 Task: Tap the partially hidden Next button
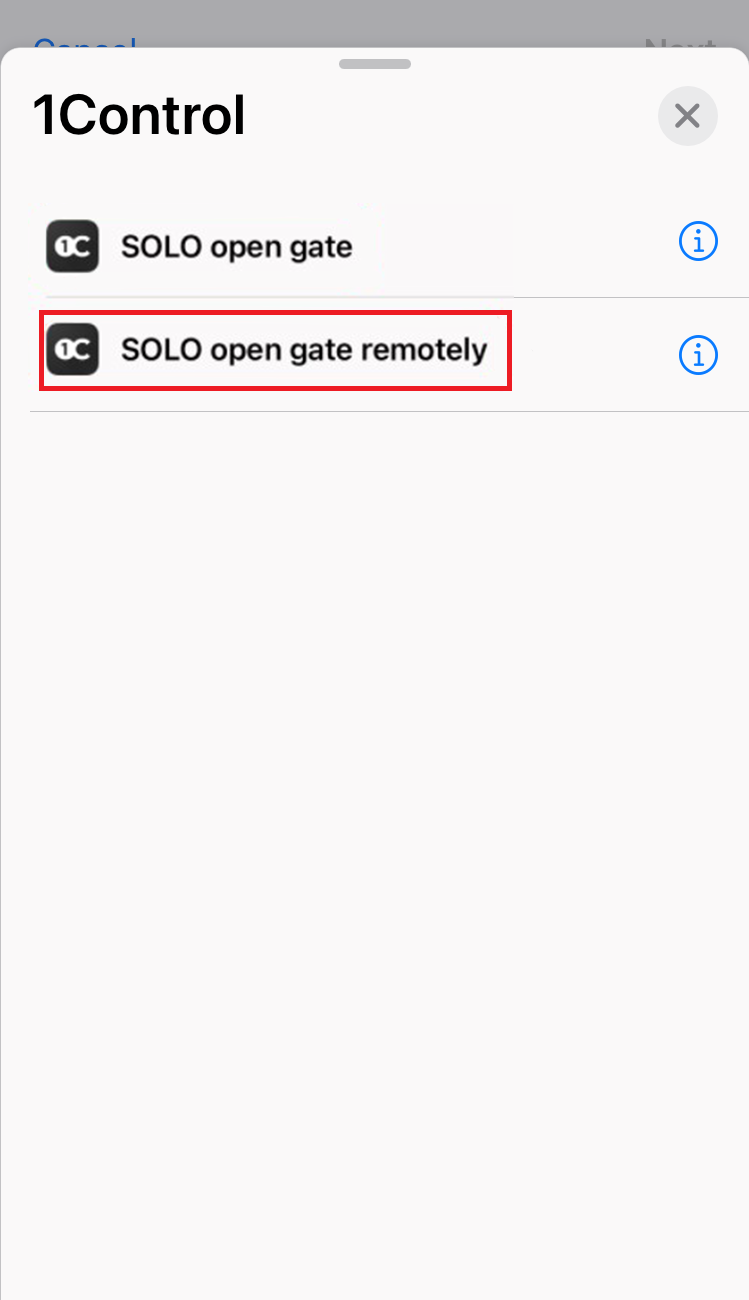pyautogui.click(x=680, y=43)
